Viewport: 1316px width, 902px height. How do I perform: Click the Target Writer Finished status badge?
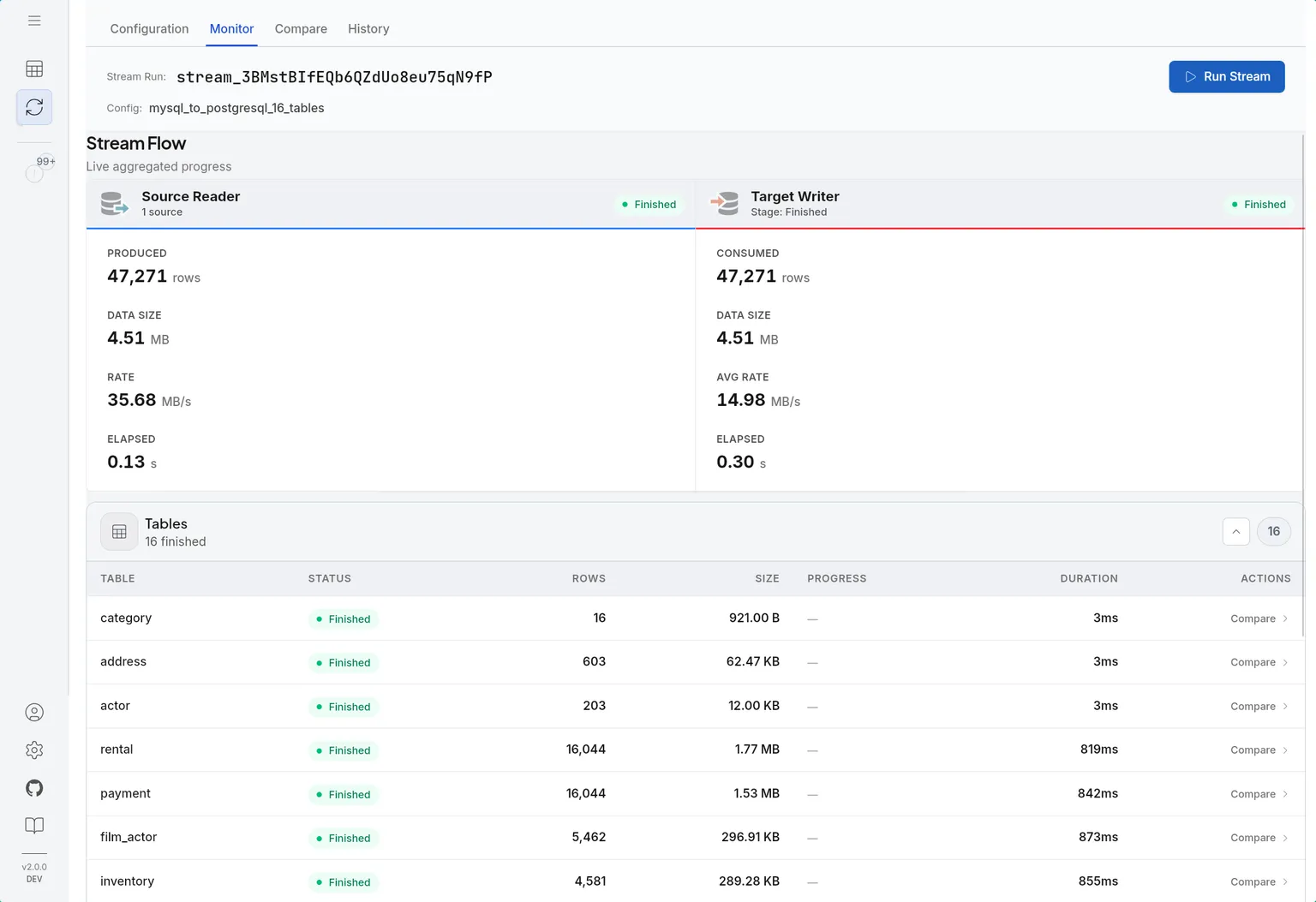pos(1259,205)
